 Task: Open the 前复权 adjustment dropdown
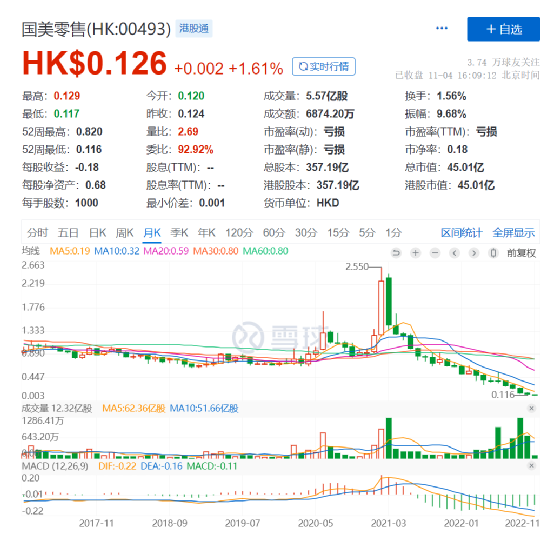pyautogui.click(x=521, y=253)
